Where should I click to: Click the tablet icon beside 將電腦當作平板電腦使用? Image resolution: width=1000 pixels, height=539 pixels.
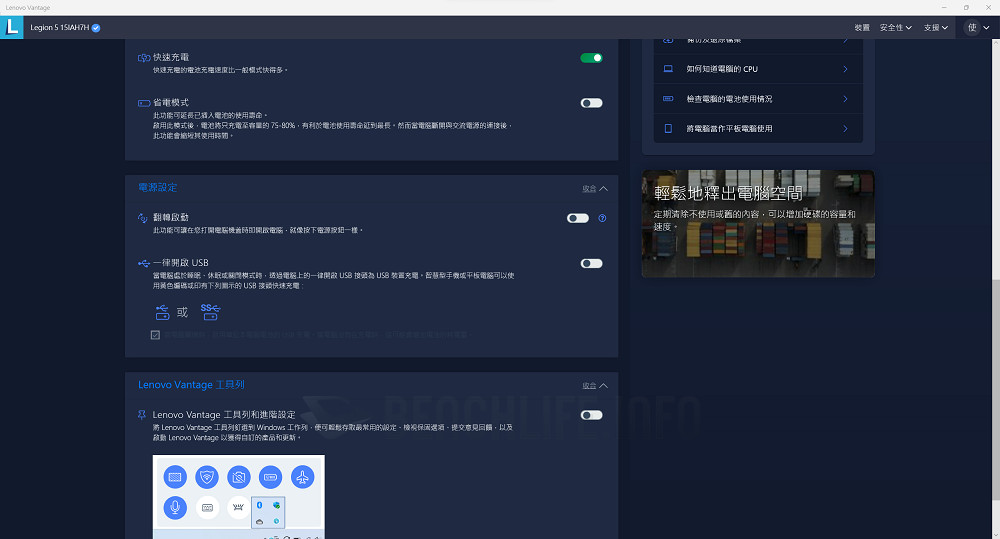pos(668,129)
